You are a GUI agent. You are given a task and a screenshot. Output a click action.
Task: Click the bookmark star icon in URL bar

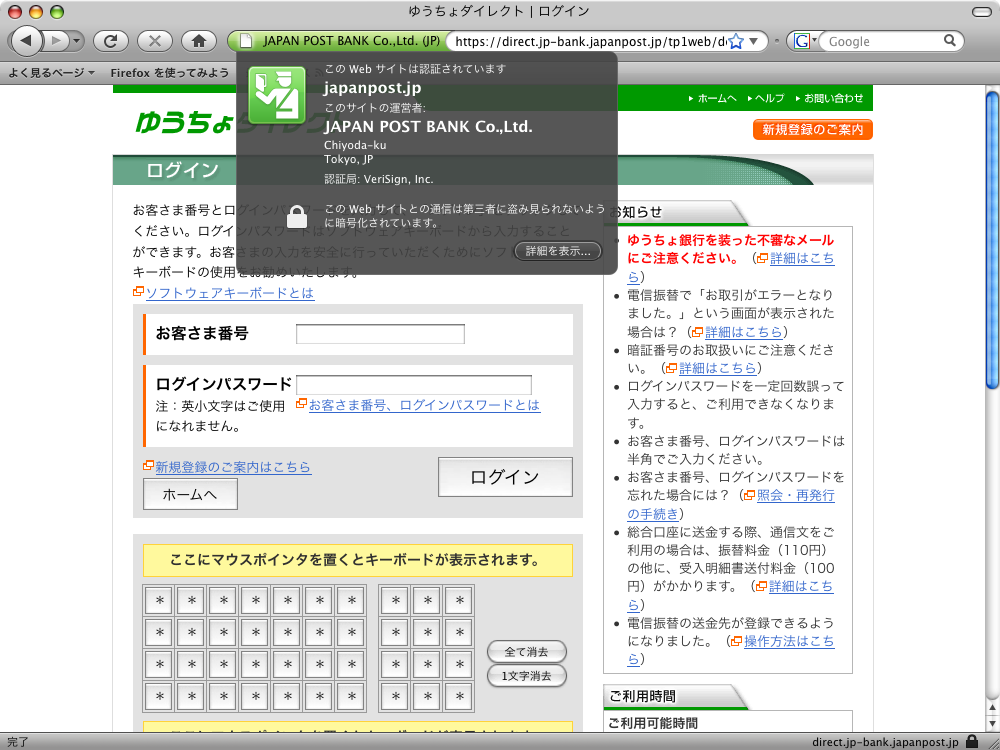(736, 41)
